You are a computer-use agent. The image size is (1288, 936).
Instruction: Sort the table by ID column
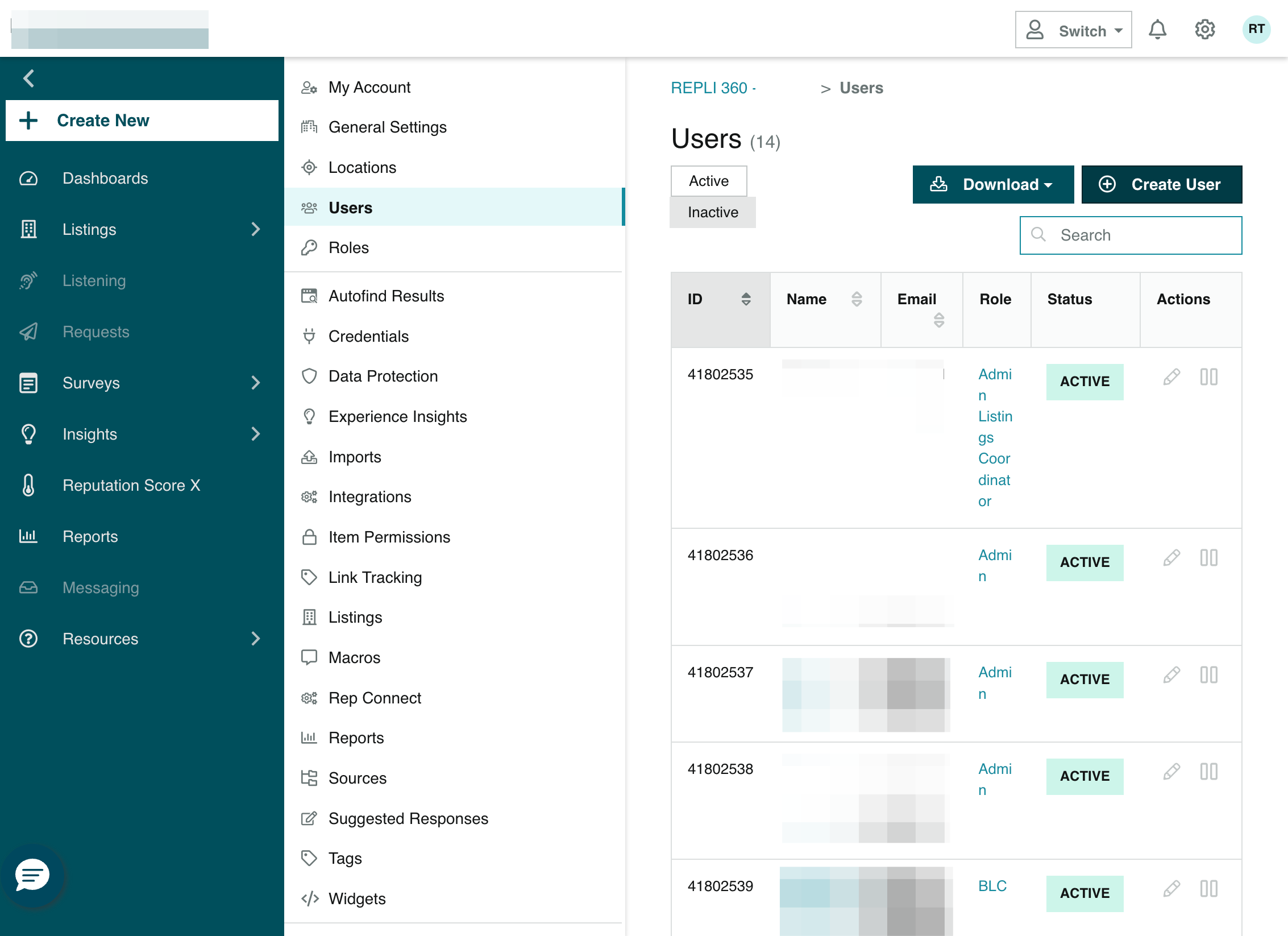(x=746, y=299)
